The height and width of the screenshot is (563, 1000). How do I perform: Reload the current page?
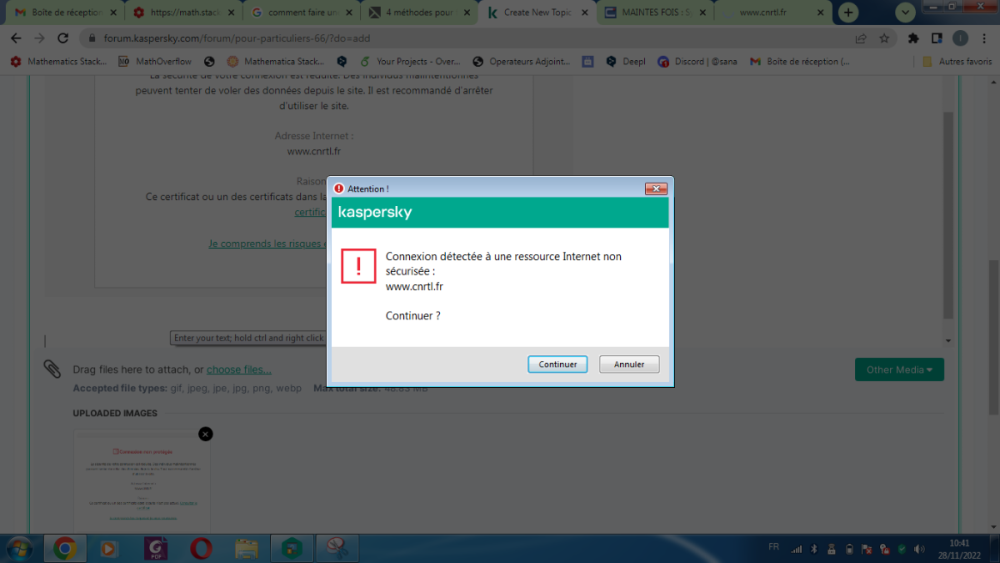pyautogui.click(x=62, y=38)
